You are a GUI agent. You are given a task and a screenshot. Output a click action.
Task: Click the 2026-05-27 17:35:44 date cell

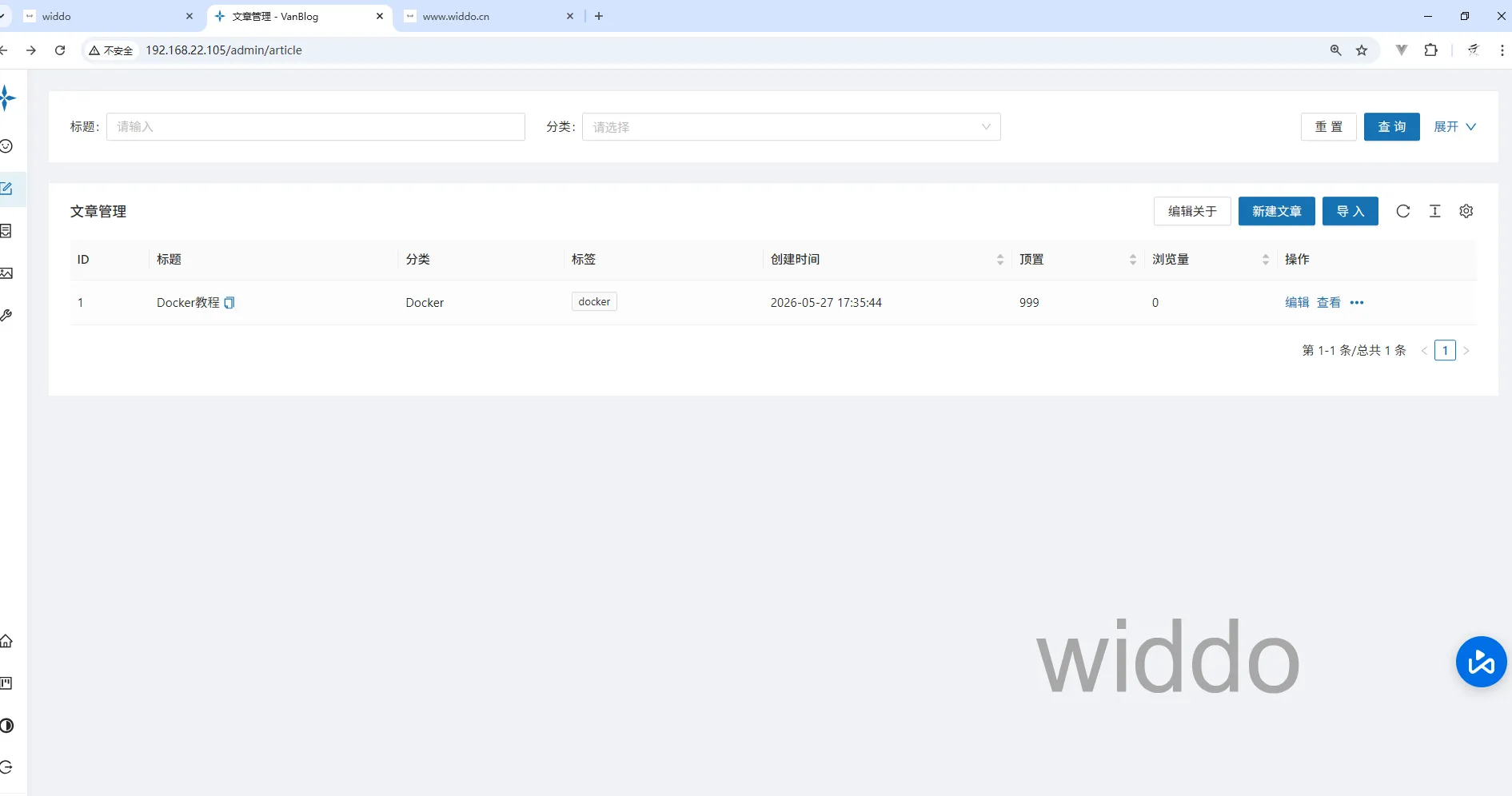click(826, 303)
